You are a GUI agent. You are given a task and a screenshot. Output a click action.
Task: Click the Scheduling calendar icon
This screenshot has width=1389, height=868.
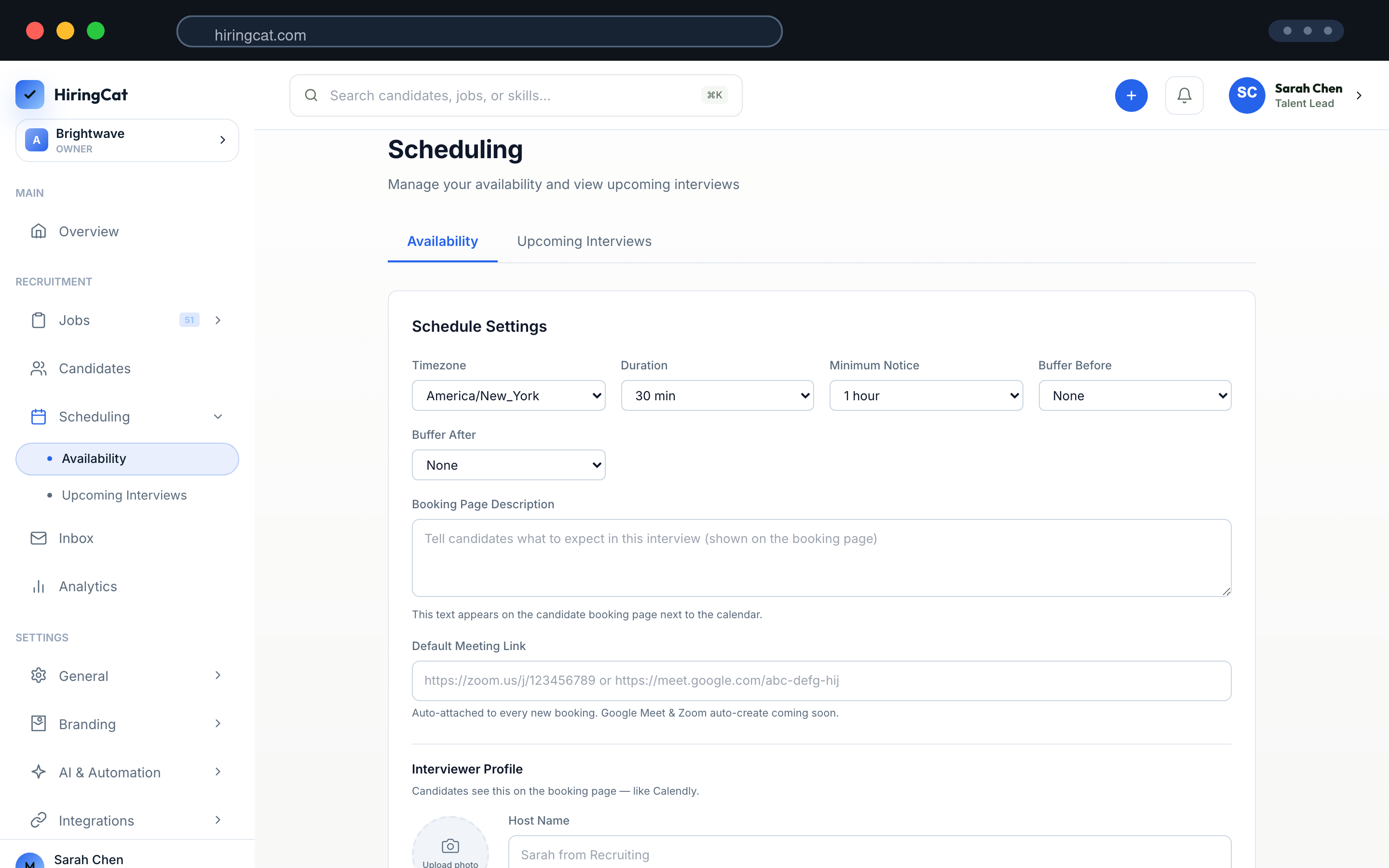click(x=39, y=416)
